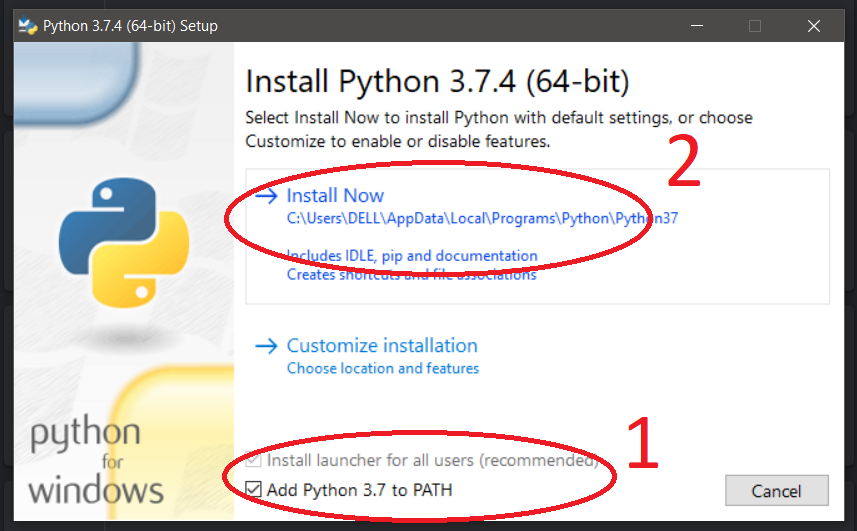Click the Python icon in the title bar
The width and height of the screenshot is (857, 531).
coord(27,26)
